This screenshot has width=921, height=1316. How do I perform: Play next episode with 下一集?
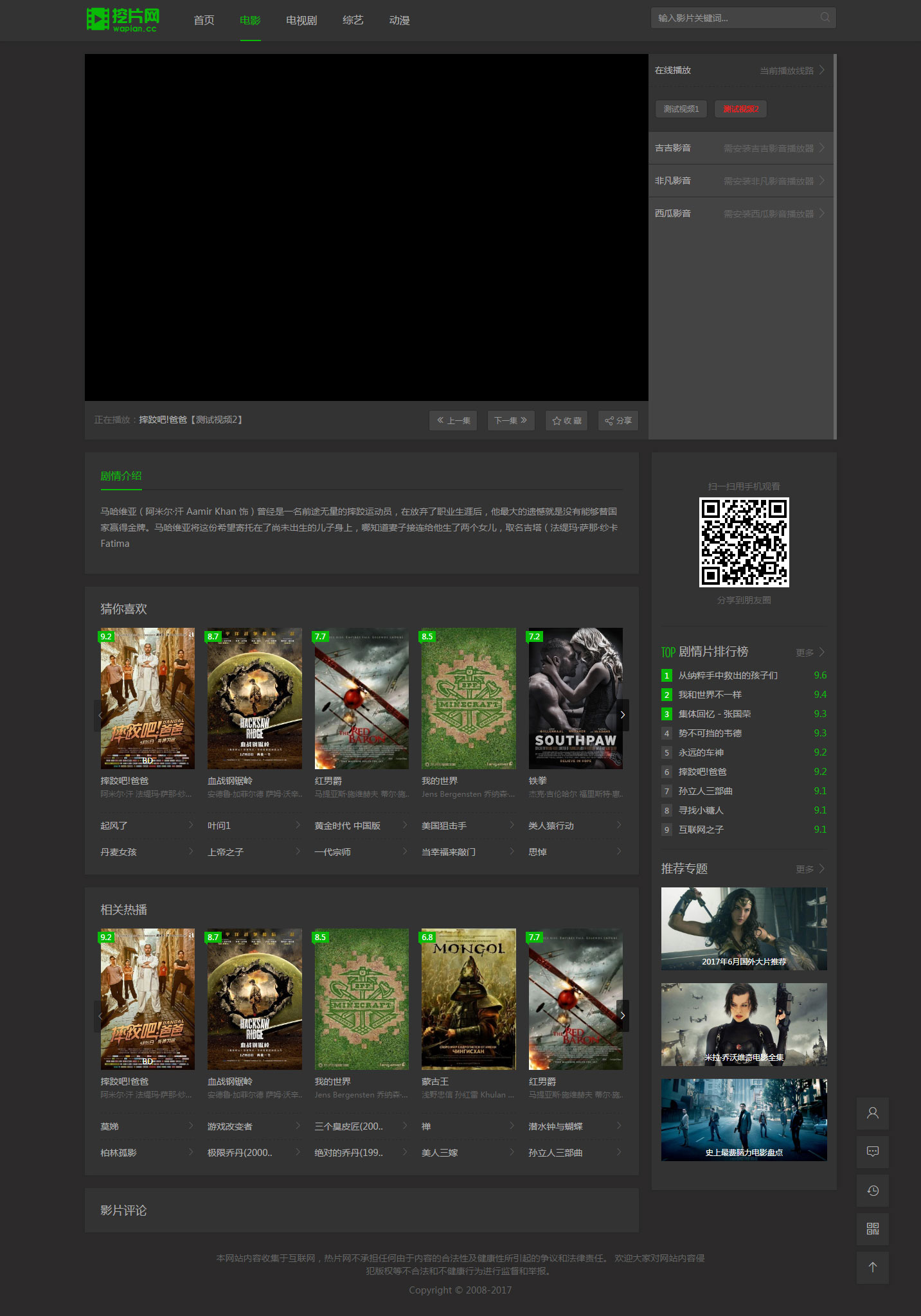511,420
